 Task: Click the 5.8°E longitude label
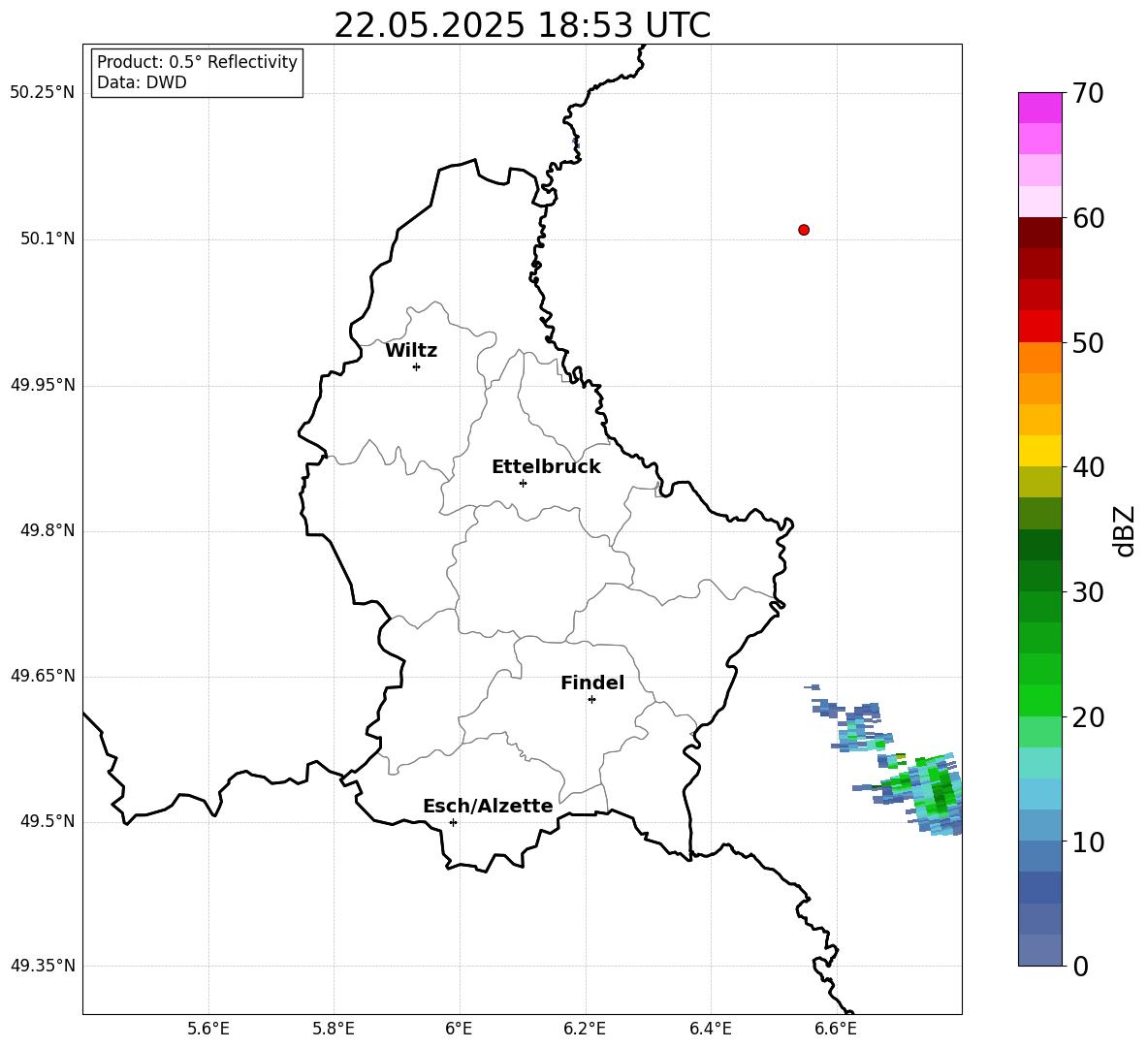click(334, 1029)
